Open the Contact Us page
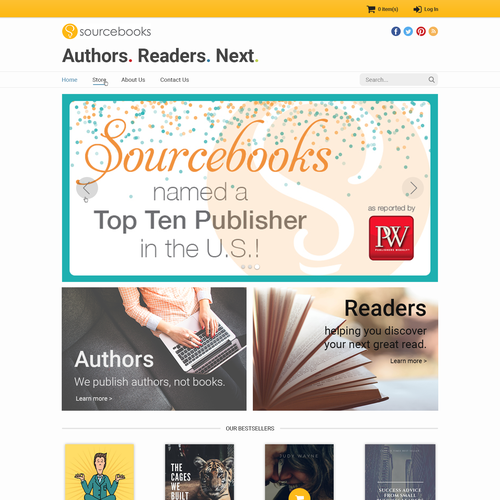This screenshot has height=500, width=500. pyautogui.click(x=174, y=80)
